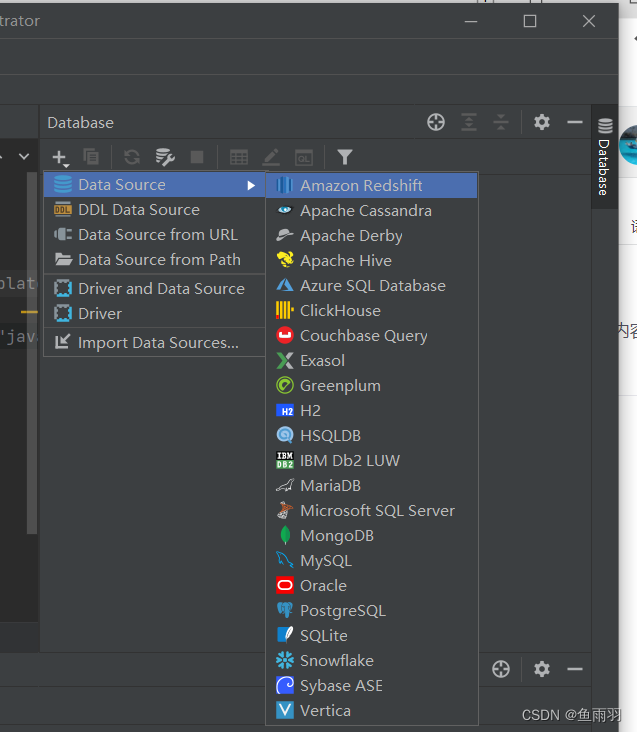Click the Duplicate data source toolbar icon
Screen dimensions: 637x732
click(x=91, y=157)
